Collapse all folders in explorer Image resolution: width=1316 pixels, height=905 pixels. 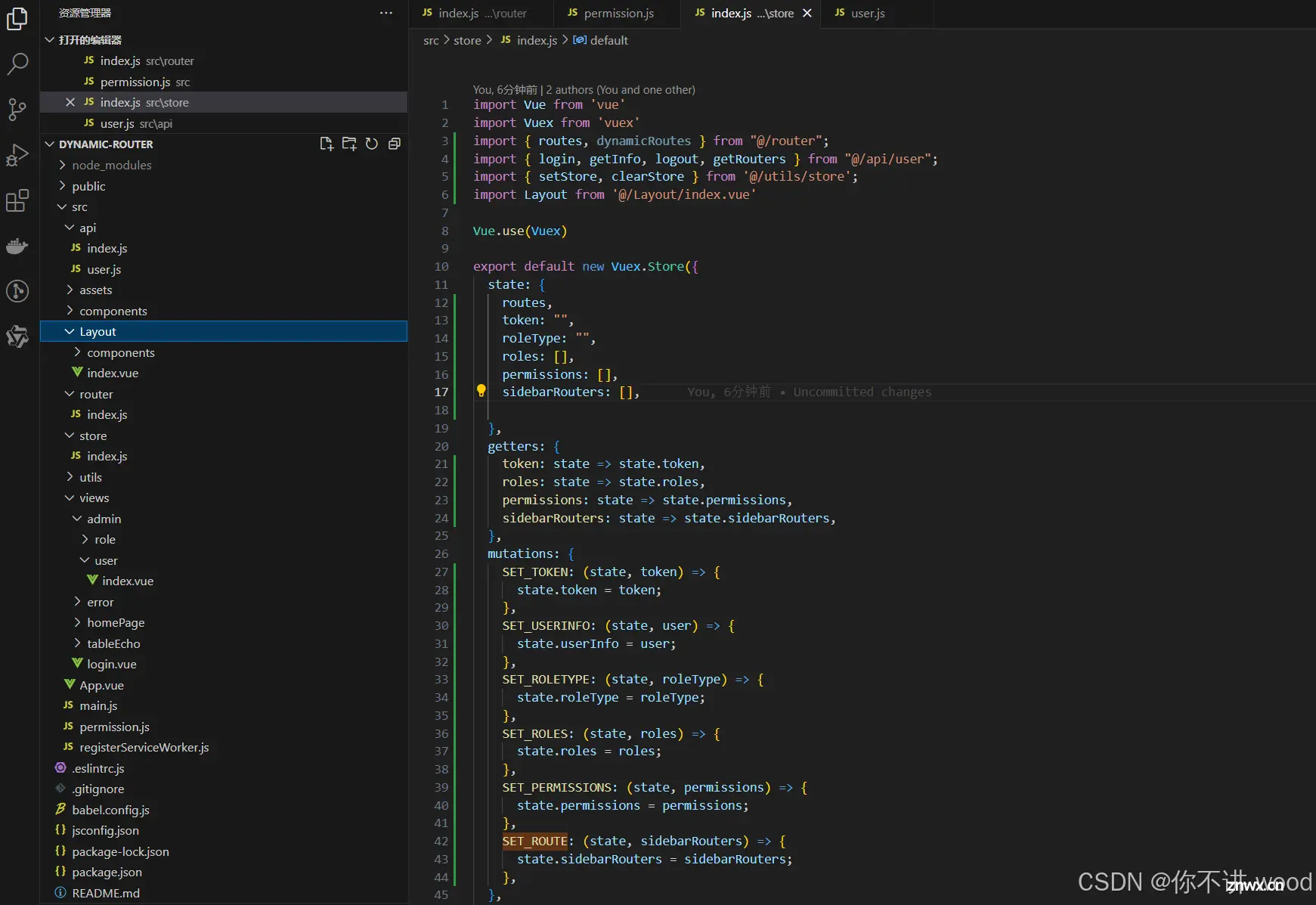[x=394, y=144]
